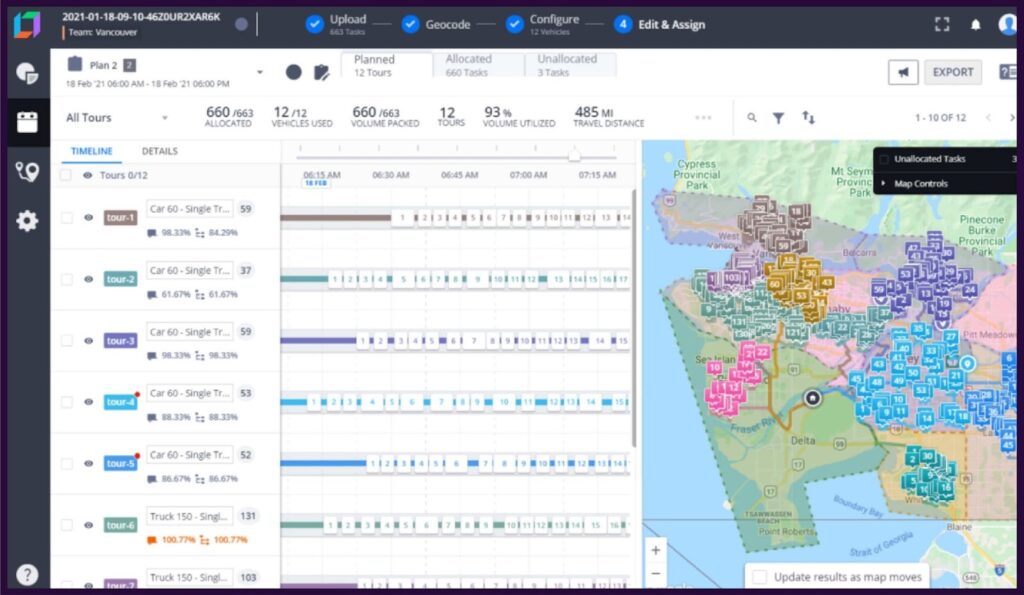Toggle the eye visibility icon for tour-1
This screenshot has height=595, width=1024.
[x=88, y=218]
